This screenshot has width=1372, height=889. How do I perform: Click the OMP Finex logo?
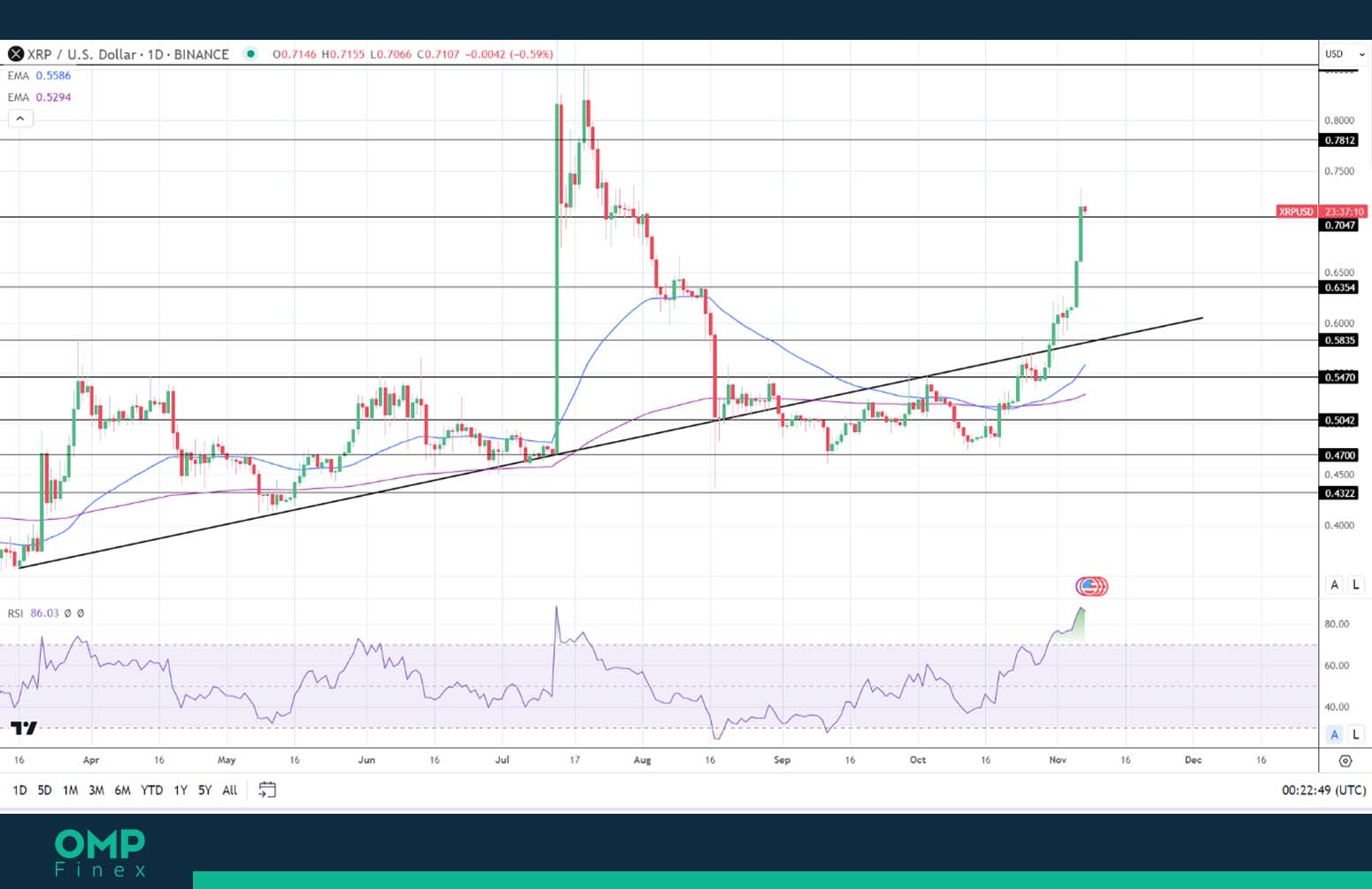100,853
